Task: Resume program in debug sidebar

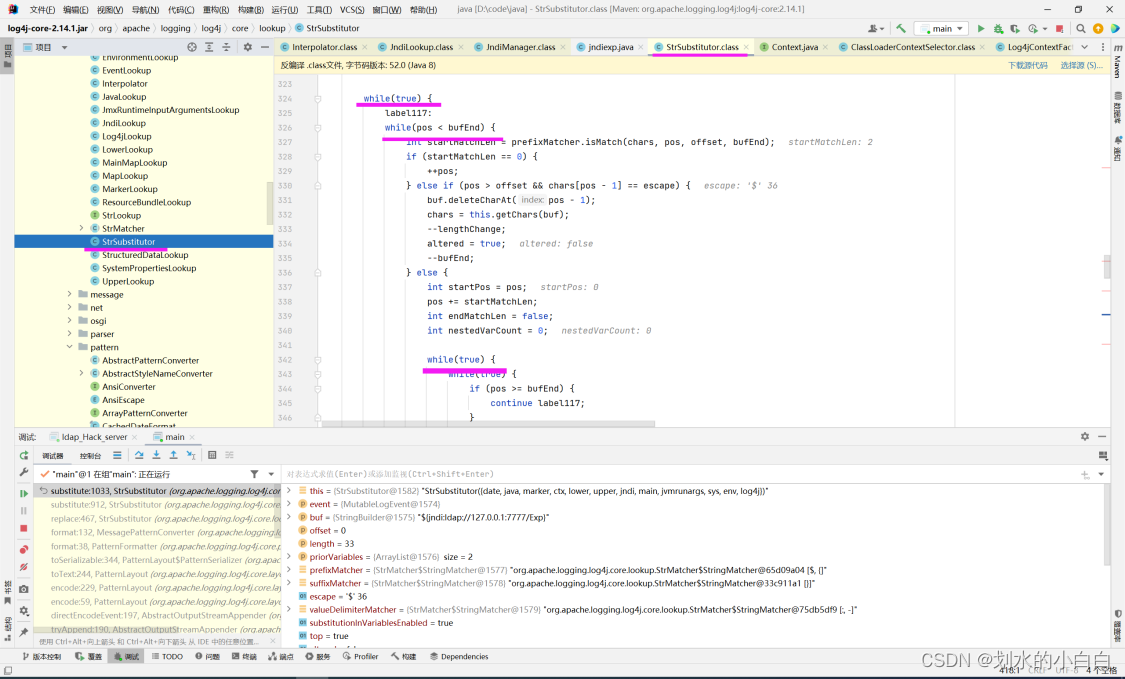Action: 24,493
